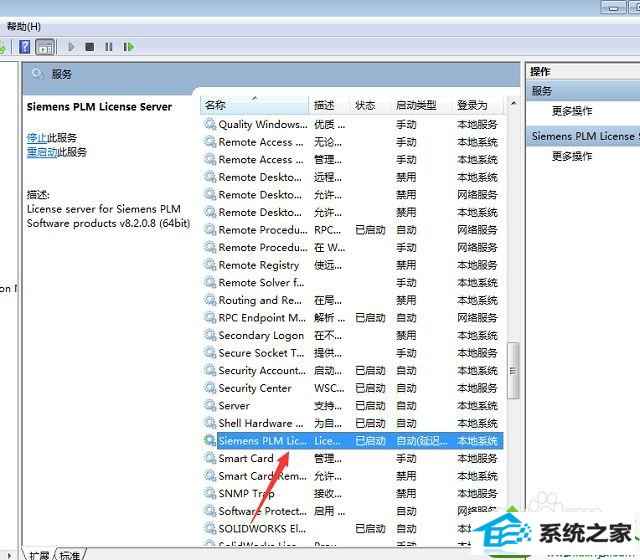
Task: Select the Server service name
Action: pos(234,406)
